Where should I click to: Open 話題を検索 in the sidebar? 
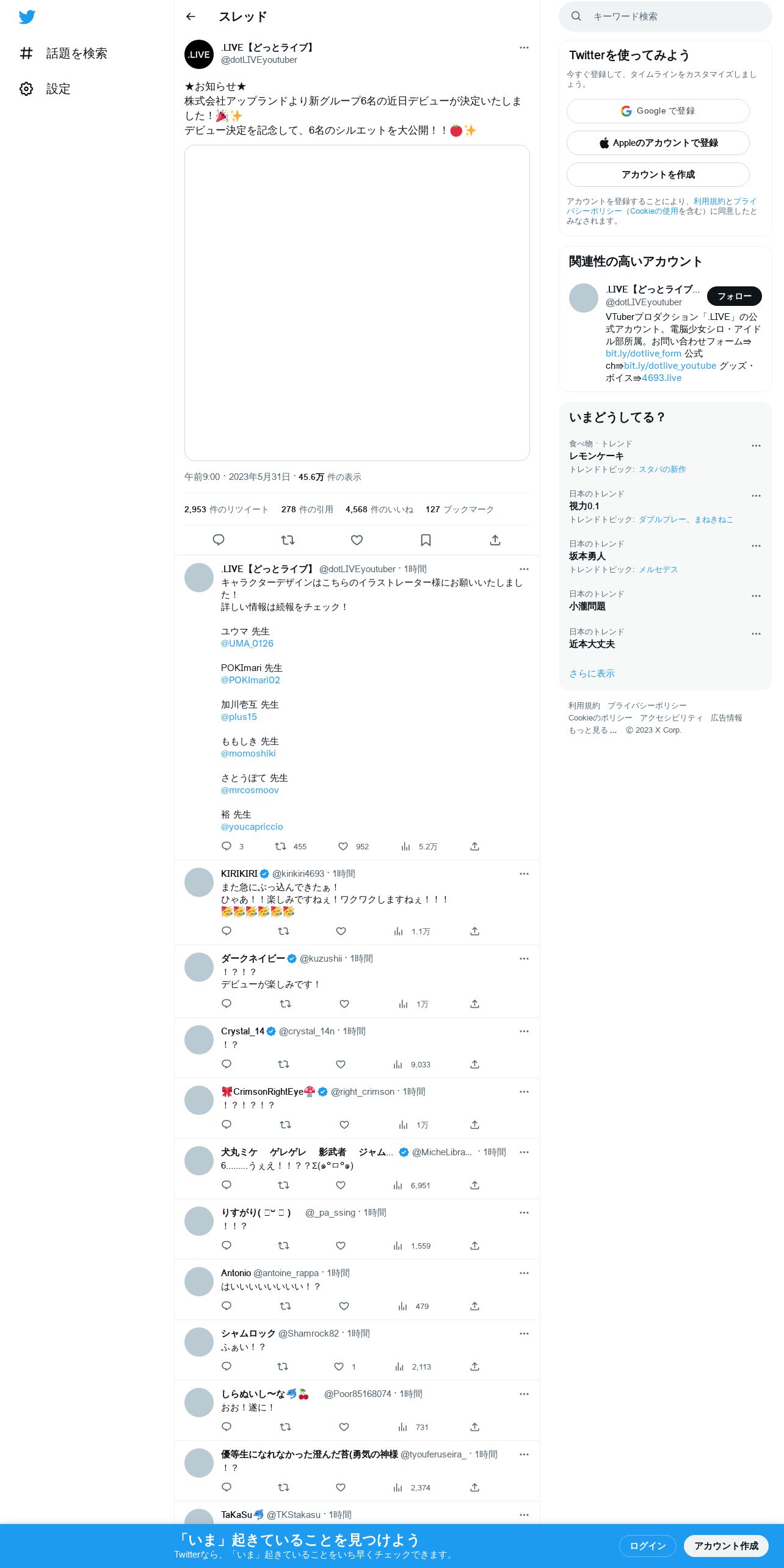pos(64,54)
